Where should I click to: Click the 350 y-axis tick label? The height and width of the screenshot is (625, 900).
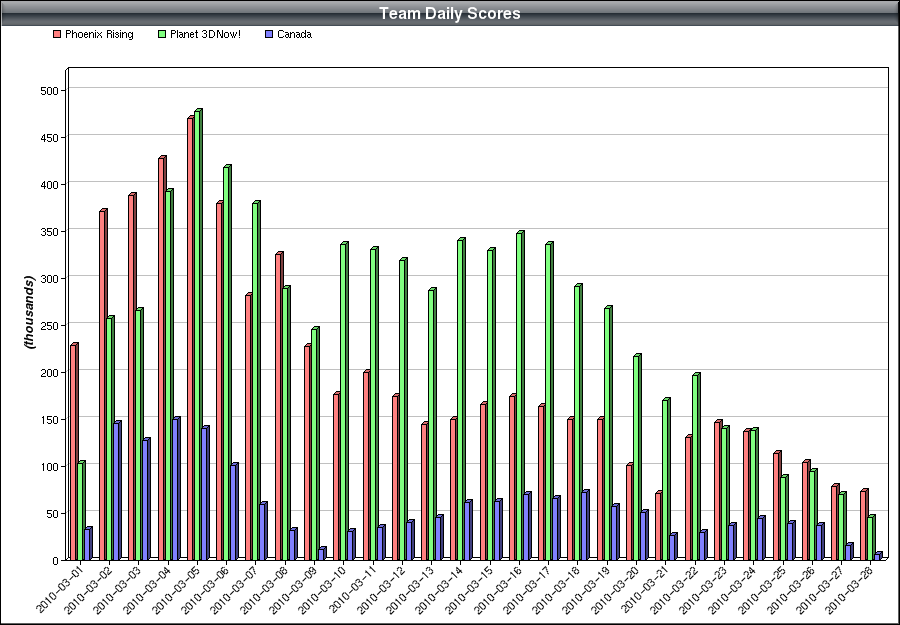pos(49,232)
